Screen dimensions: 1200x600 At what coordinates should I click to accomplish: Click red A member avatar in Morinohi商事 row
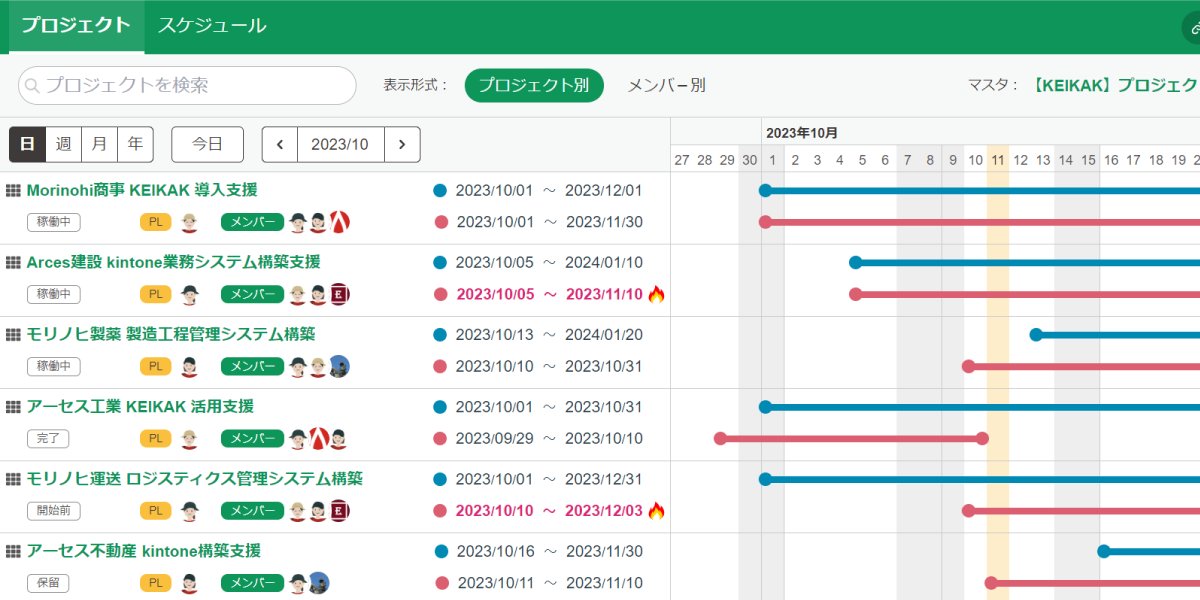(339, 222)
